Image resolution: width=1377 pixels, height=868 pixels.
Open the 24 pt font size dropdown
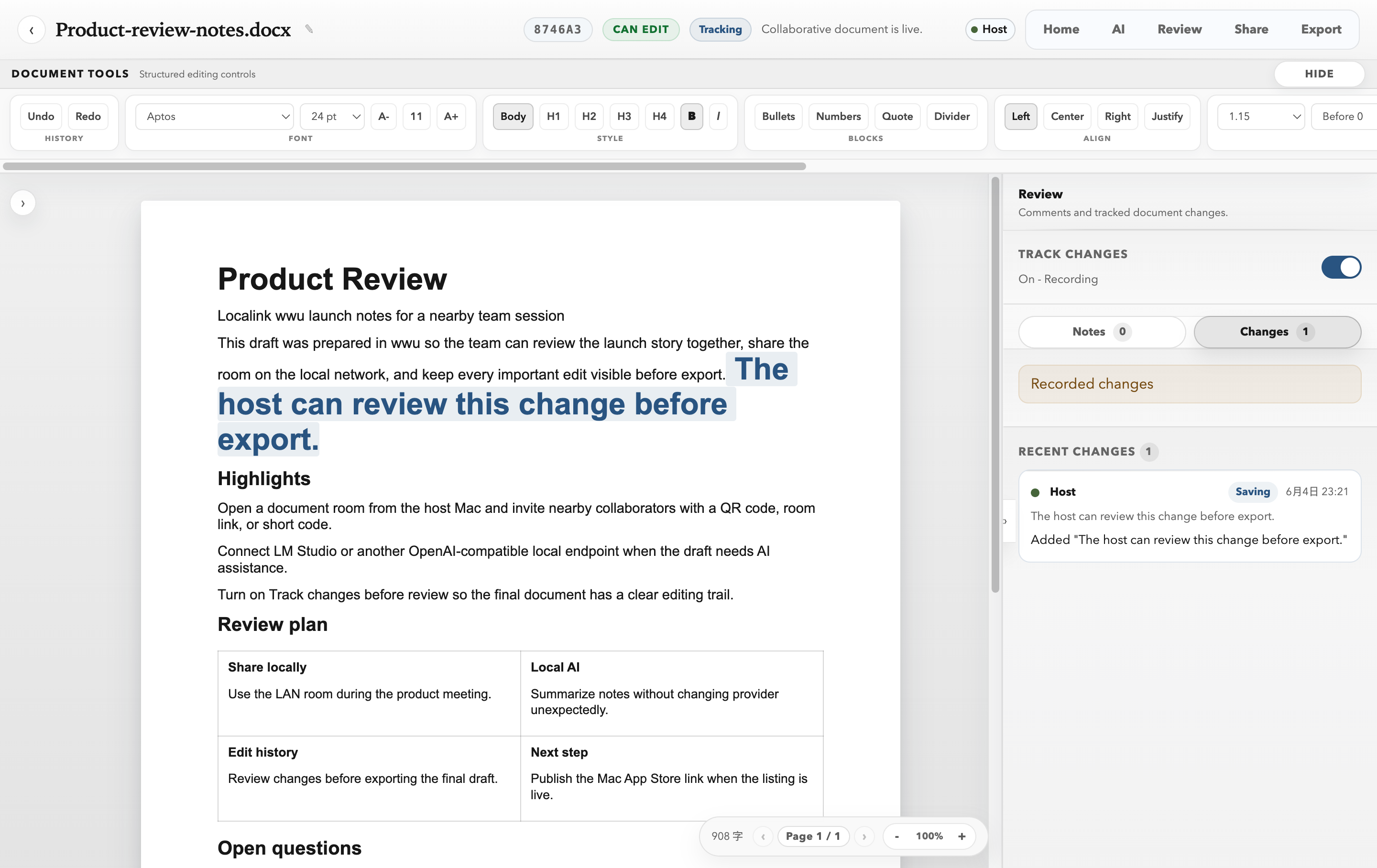point(332,116)
